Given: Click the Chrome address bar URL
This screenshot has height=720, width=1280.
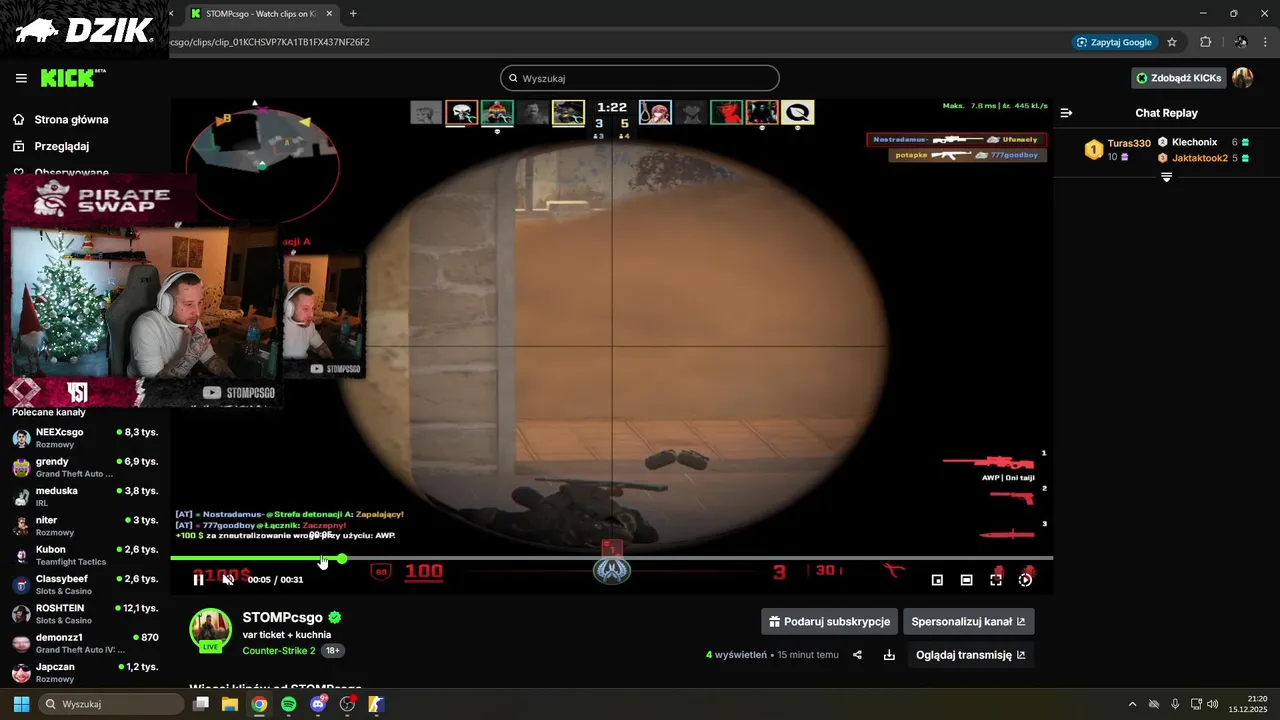Looking at the screenshot, I should (270, 42).
